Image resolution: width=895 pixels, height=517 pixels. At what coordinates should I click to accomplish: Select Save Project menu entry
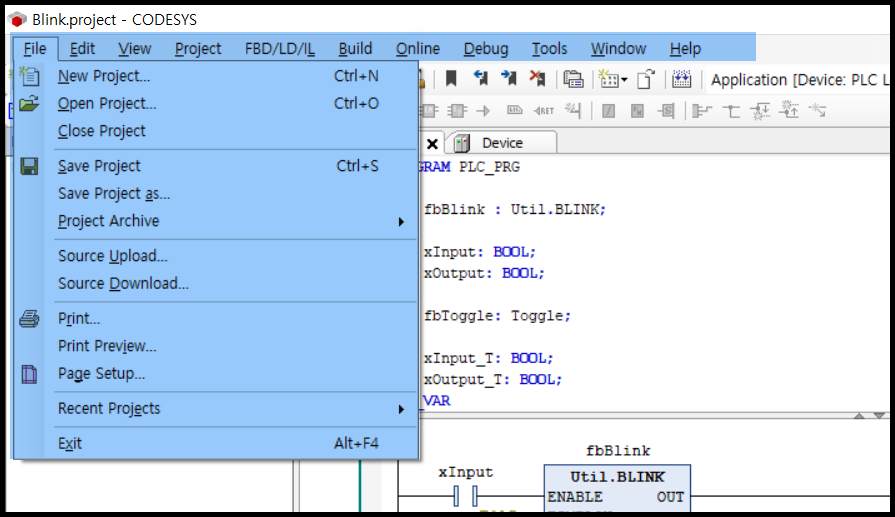coord(217,166)
